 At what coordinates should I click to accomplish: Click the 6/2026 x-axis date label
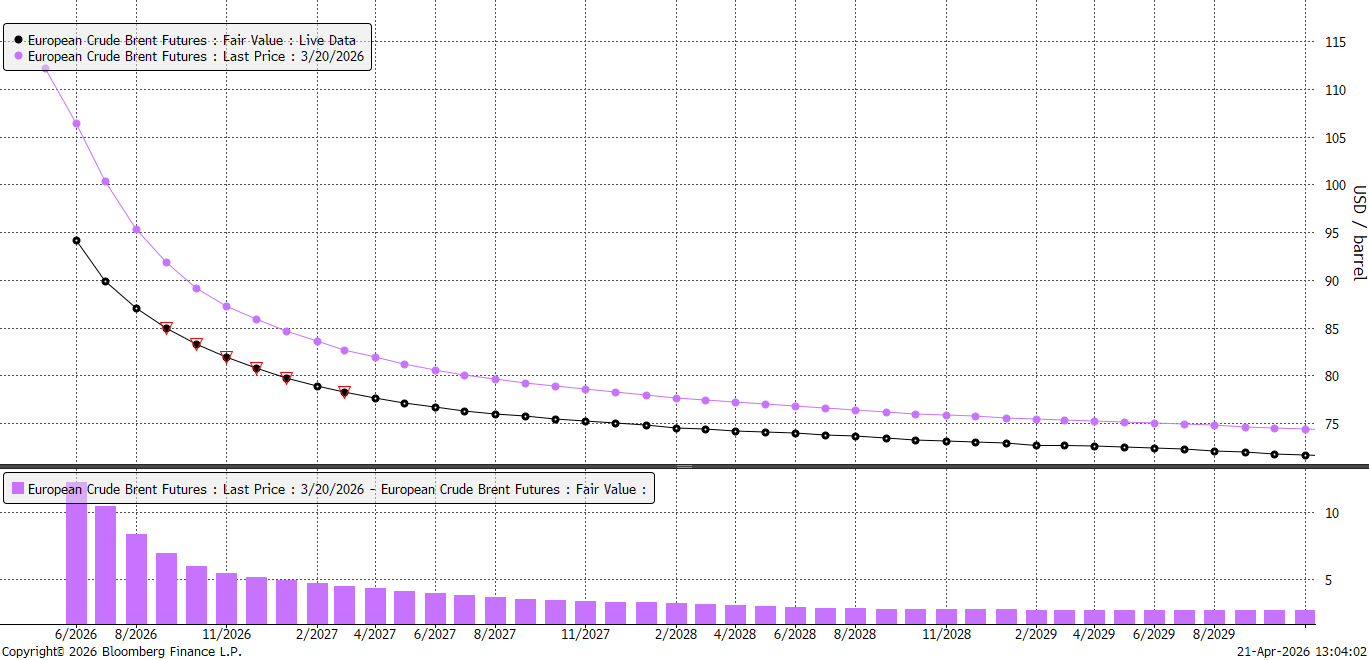pyautogui.click(x=76, y=634)
